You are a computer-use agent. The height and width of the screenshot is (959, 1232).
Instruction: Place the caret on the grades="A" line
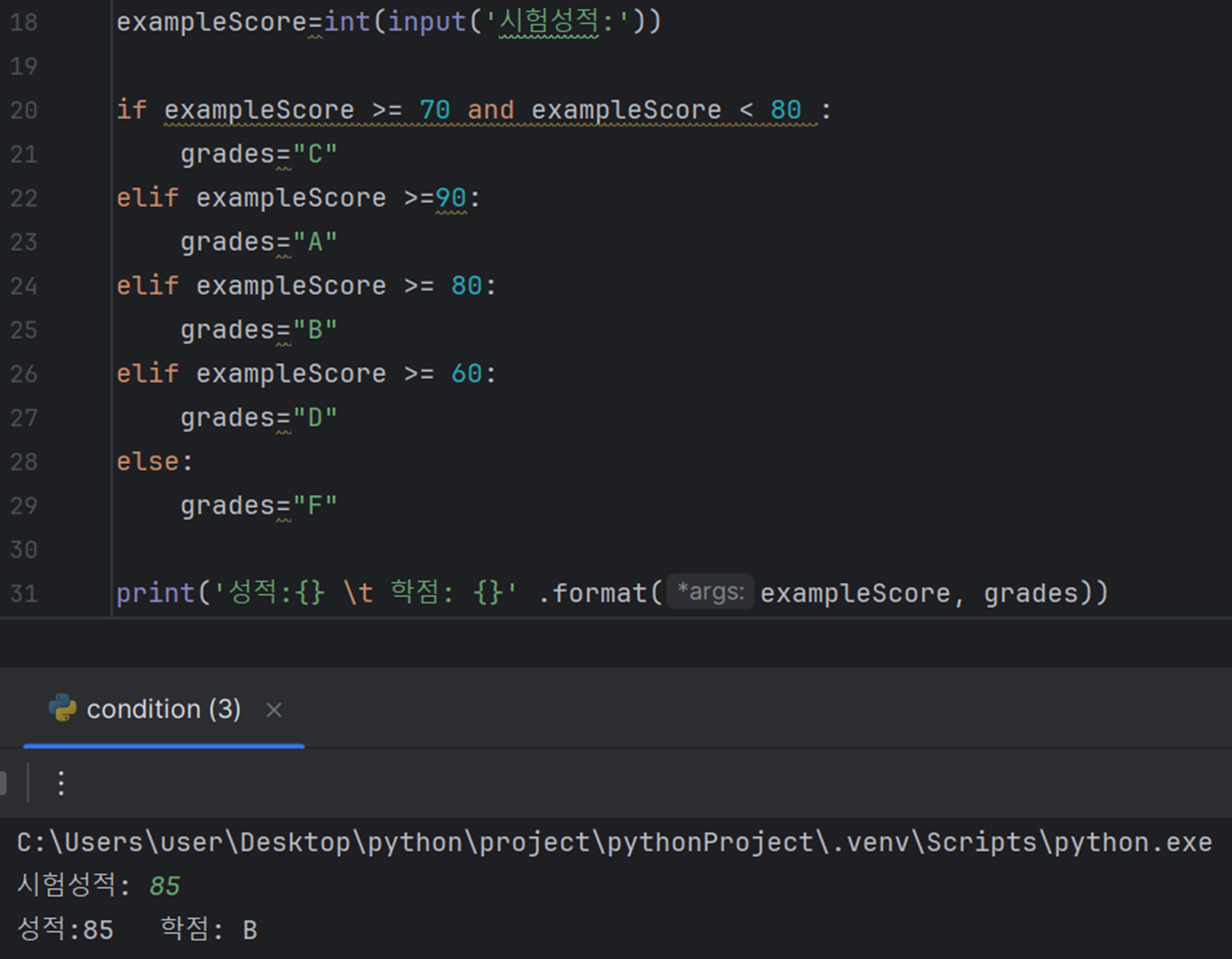[x=259, y=242]
